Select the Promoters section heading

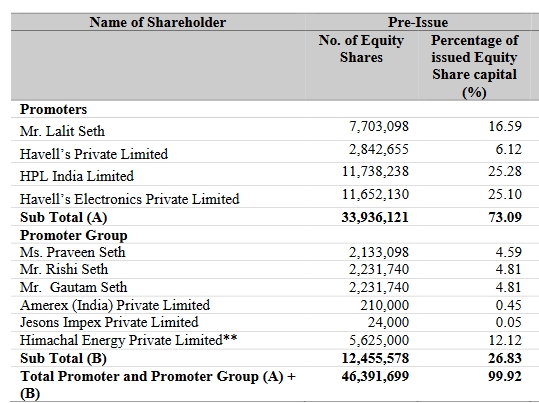54,109
